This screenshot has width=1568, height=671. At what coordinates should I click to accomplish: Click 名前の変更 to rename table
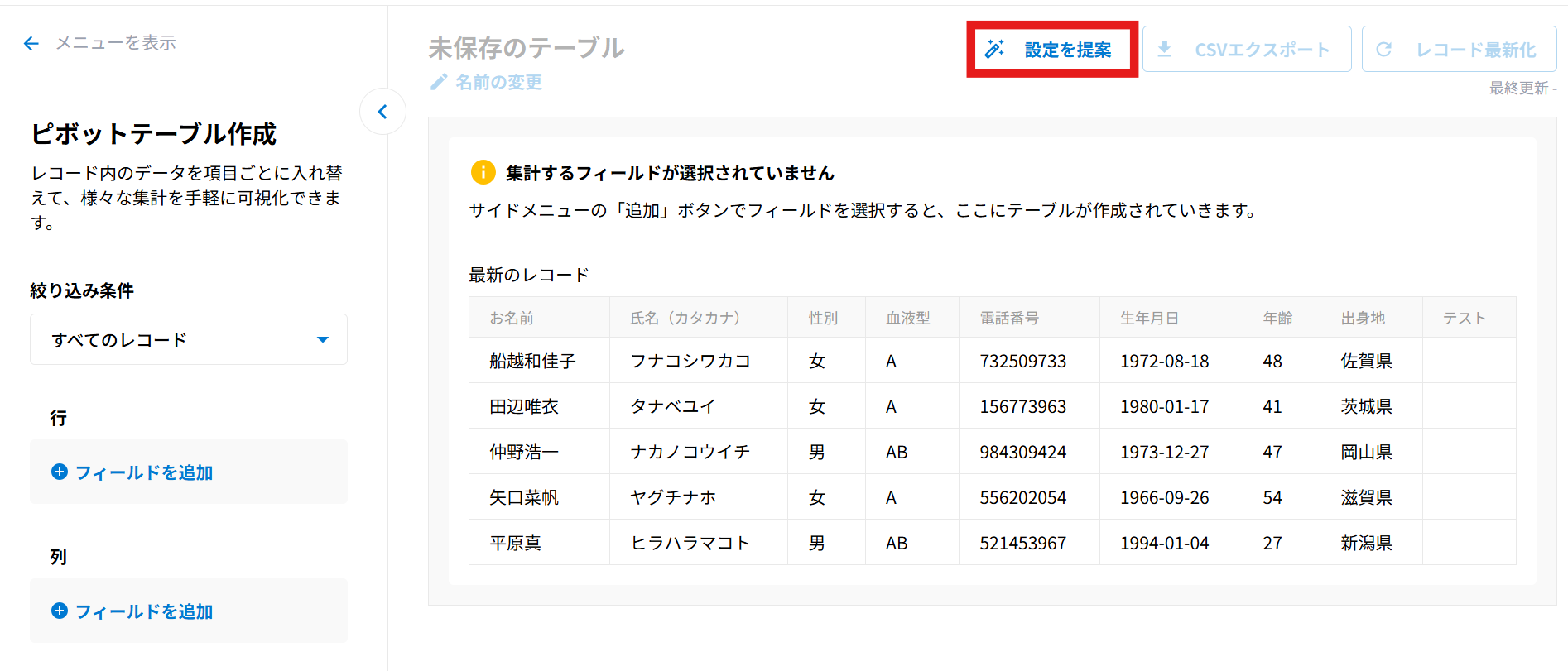point(498,82)
